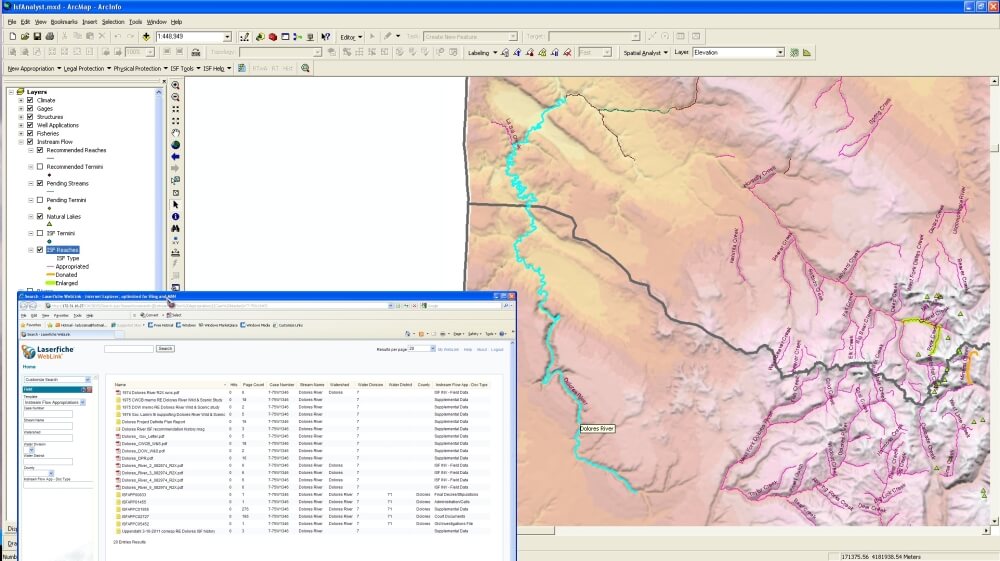Click the Go To XY tool
The height and width of the screenshot is (561, 1000).
click(175, 240)
